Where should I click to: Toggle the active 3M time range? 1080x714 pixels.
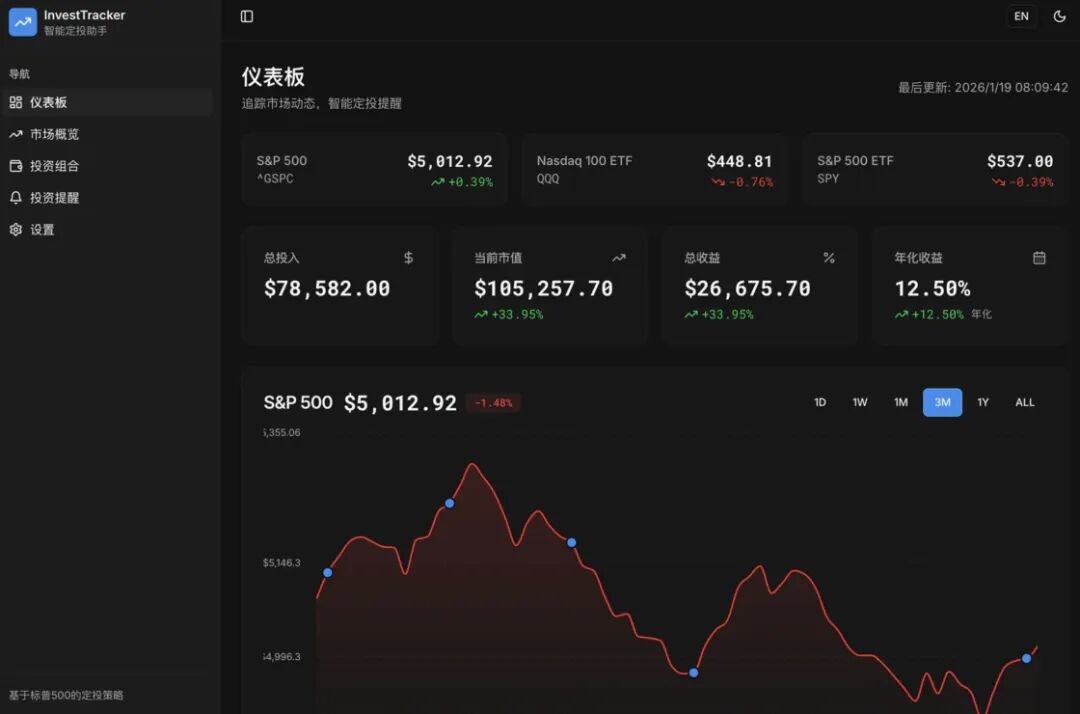click(941, 402)
